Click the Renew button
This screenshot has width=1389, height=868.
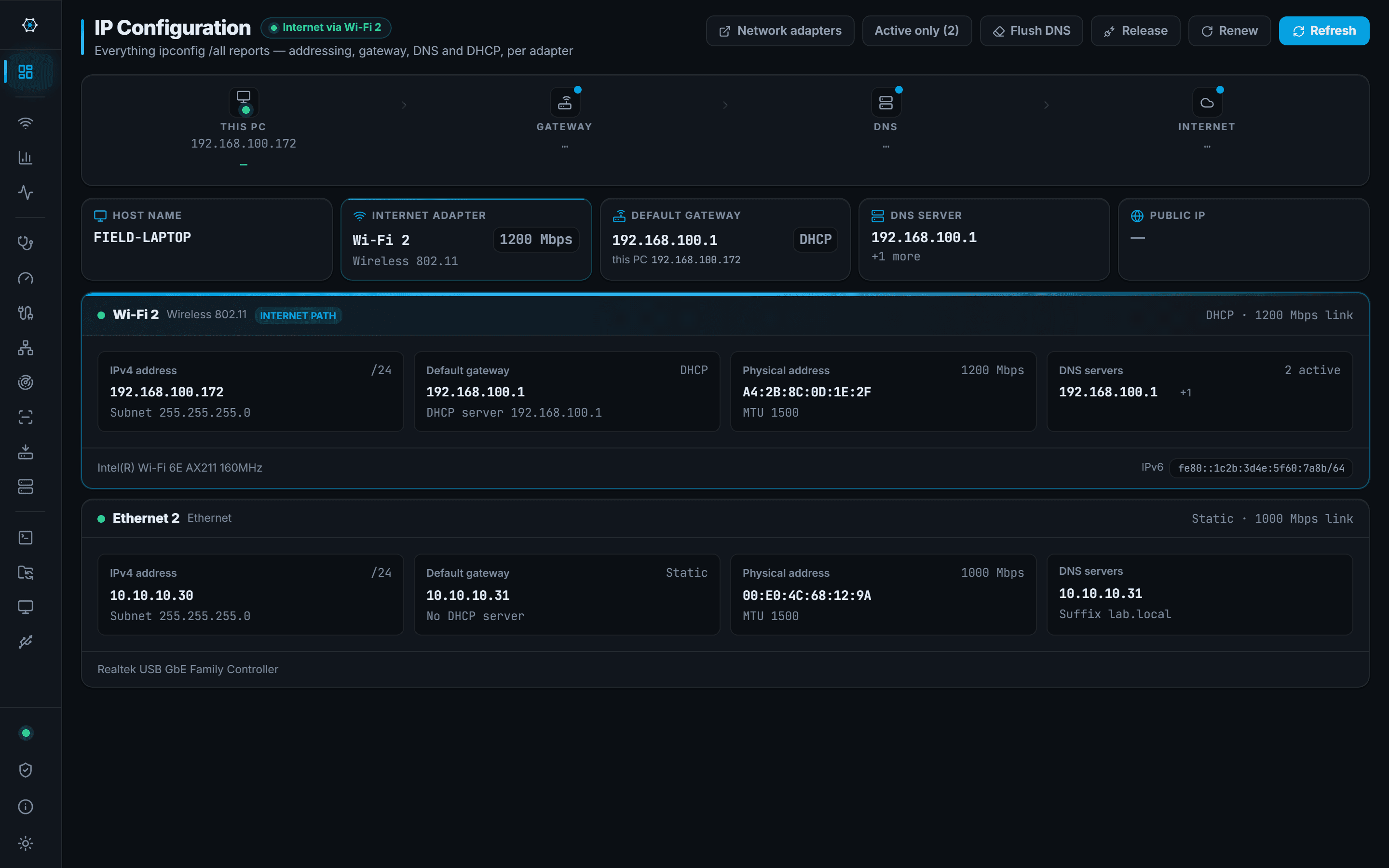point(1229,30)
